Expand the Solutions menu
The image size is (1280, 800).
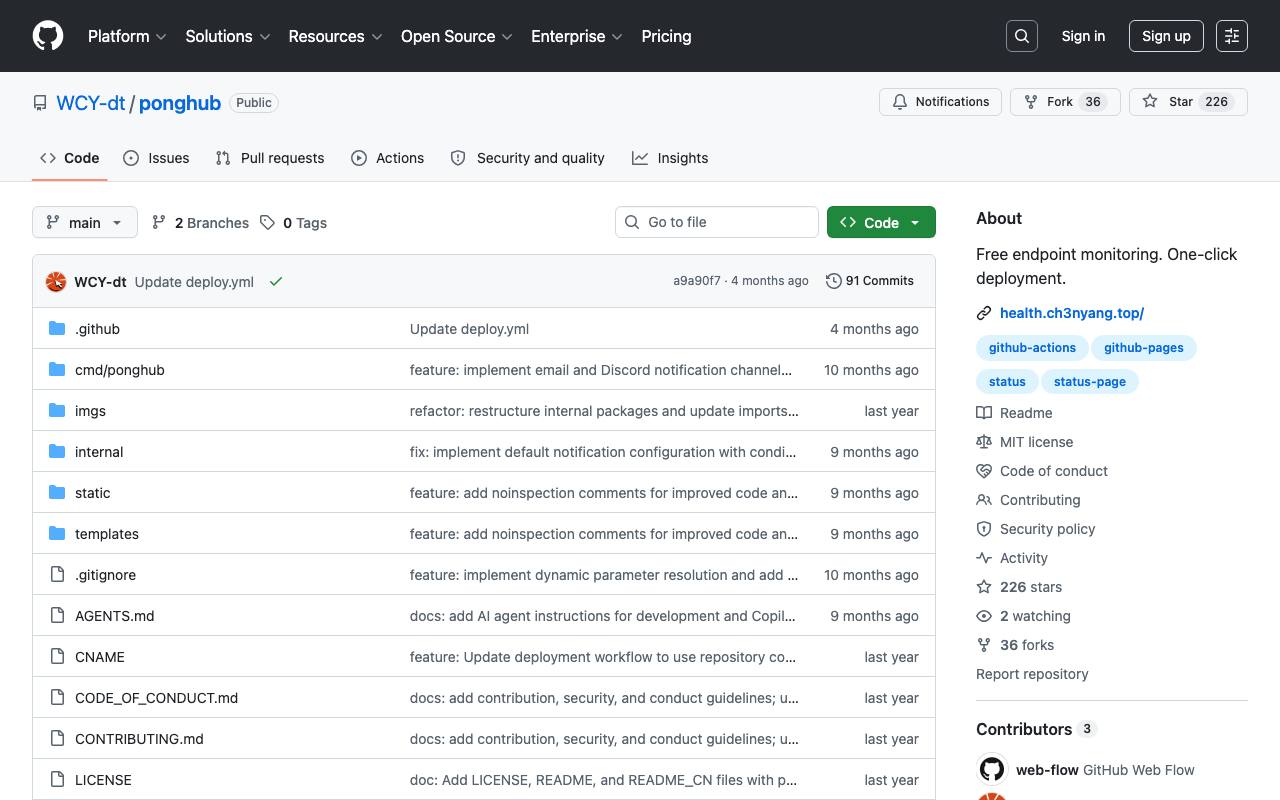228,36
